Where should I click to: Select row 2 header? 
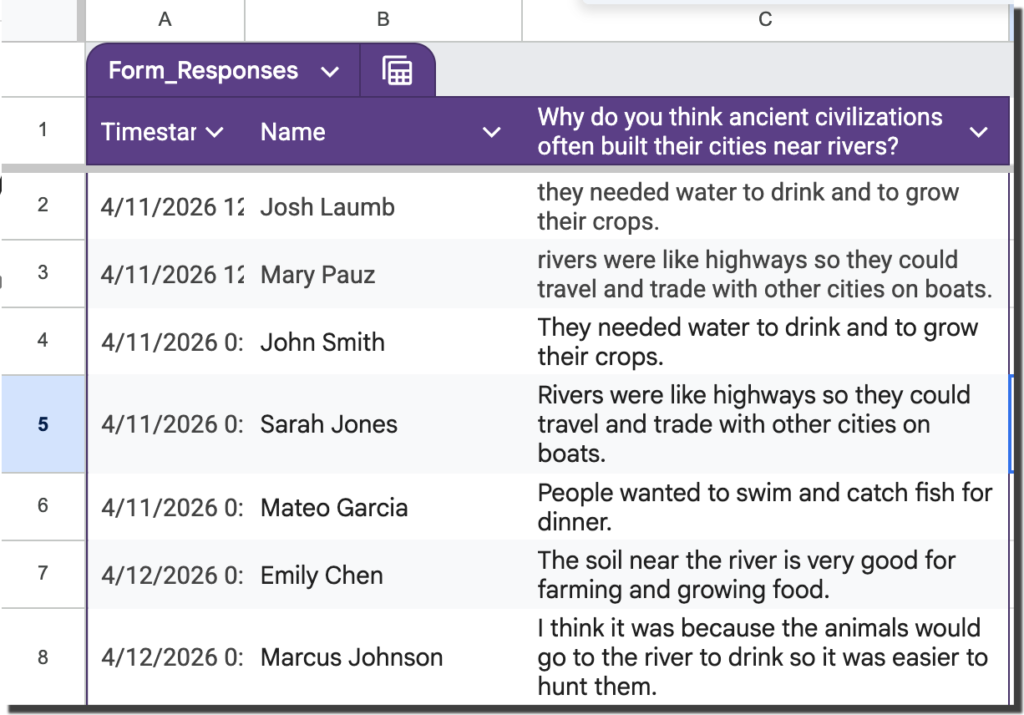coord(42,206)
